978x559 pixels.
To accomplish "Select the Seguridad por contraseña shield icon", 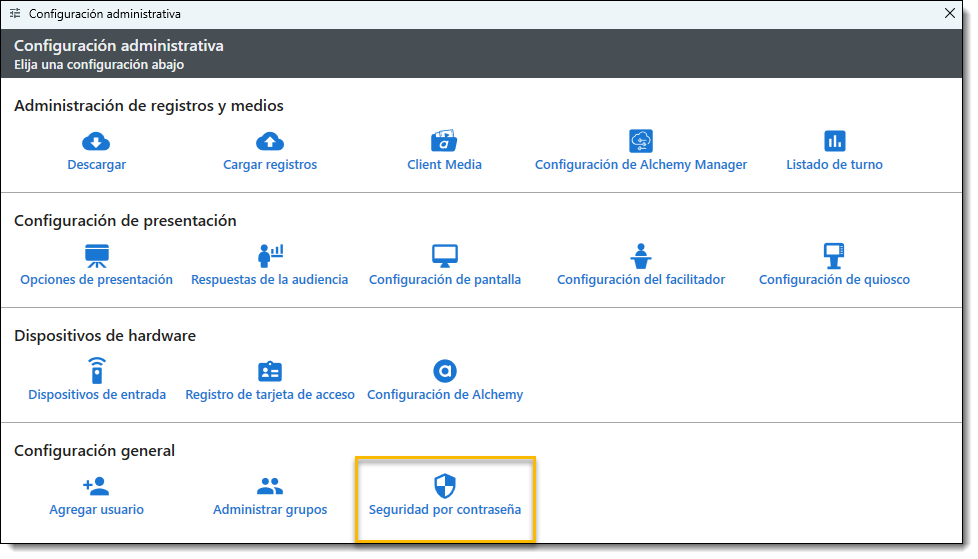I will pos(444,486).
